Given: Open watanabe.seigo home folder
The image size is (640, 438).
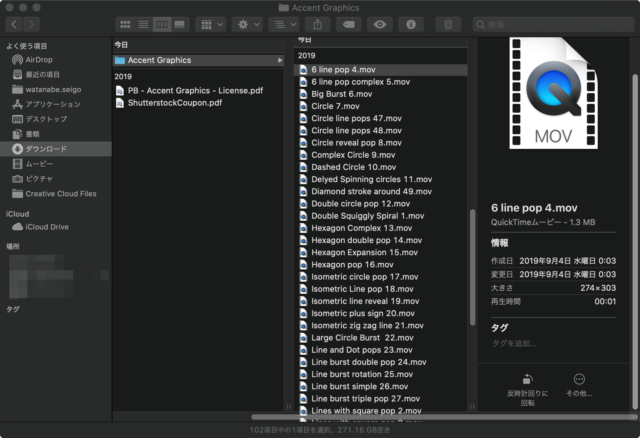Looking at the screenshot, I should [56, 89].
